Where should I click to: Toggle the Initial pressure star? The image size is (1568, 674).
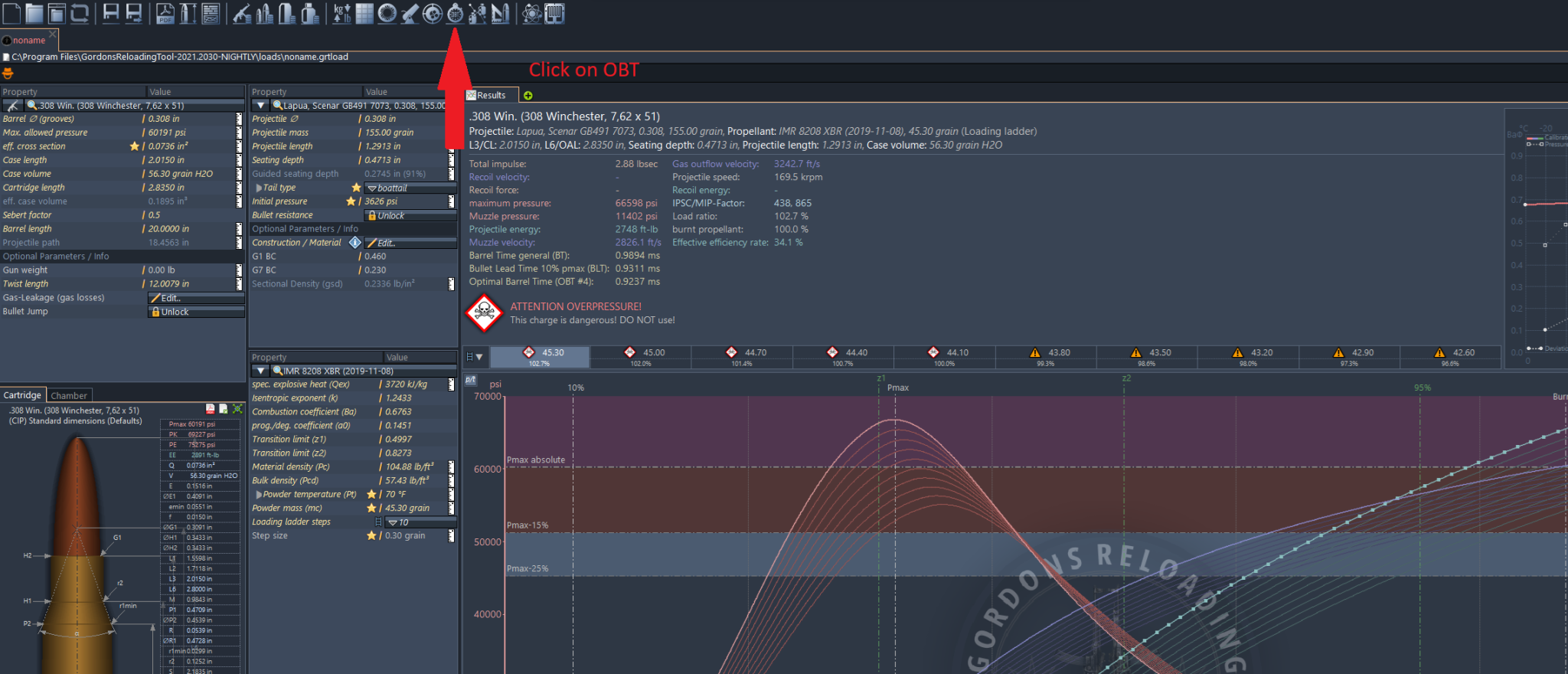point(351,201)
